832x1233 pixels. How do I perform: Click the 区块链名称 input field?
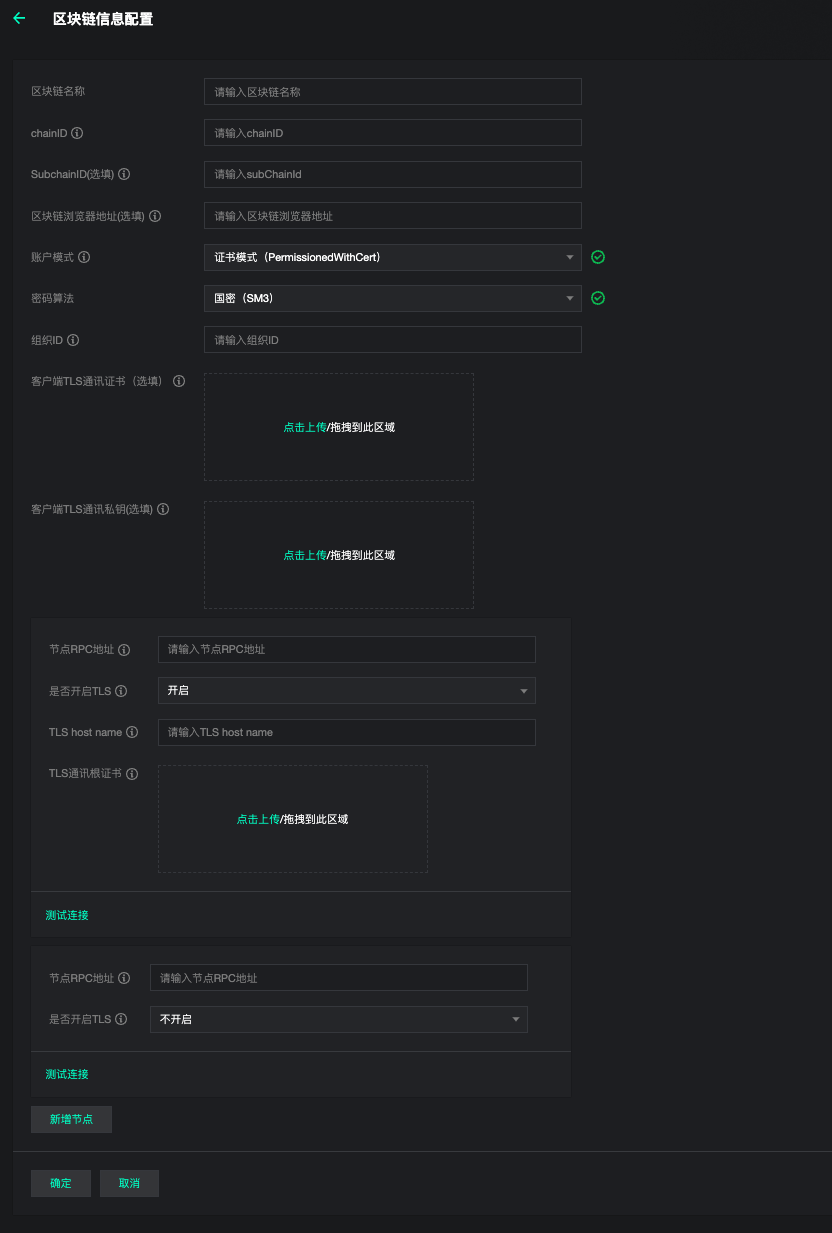pos(392,92)
